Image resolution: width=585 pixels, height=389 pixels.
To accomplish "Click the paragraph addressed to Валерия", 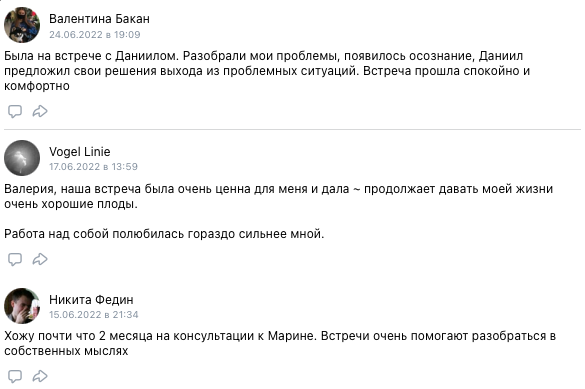I will (278, 197).
